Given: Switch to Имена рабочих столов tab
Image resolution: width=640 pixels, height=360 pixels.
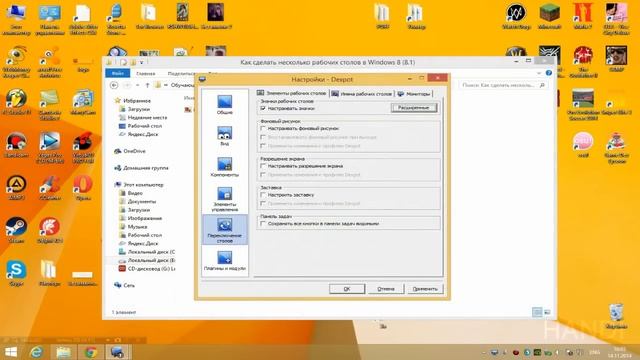Looking at the screenshot, I should pos(362,94).
